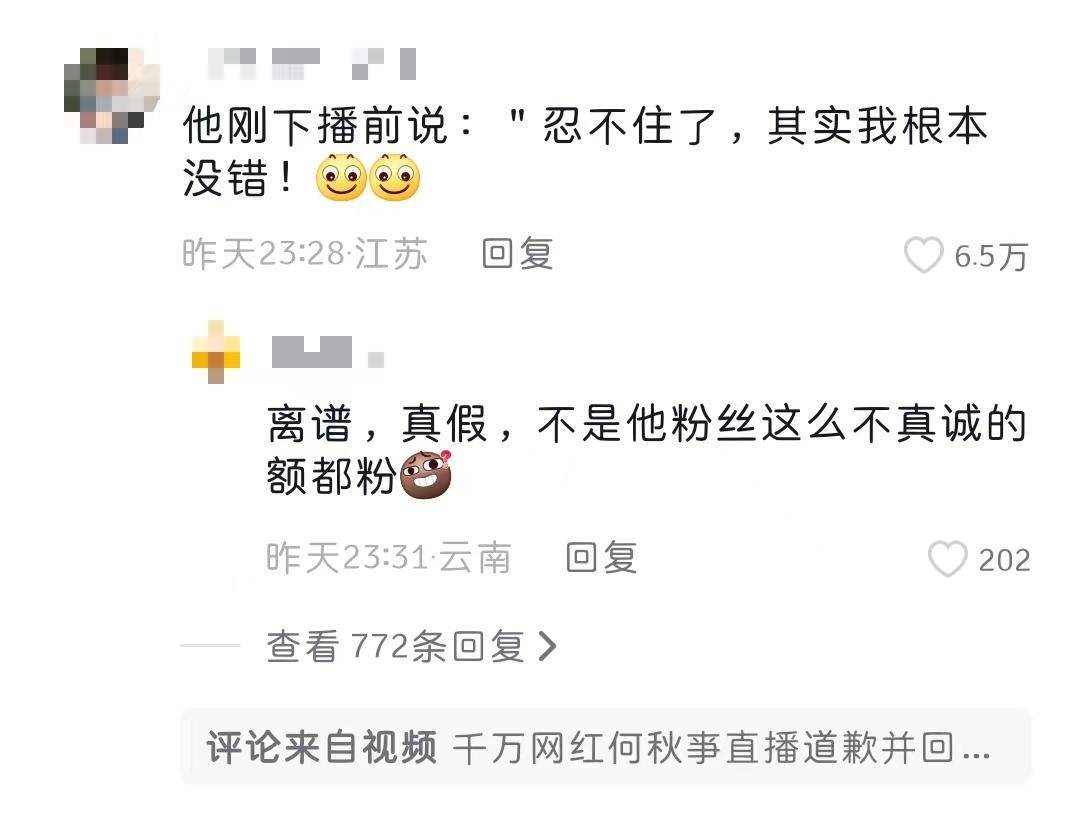
Task: Click the 6.5万 like count
Action: [x=991, y=257]
